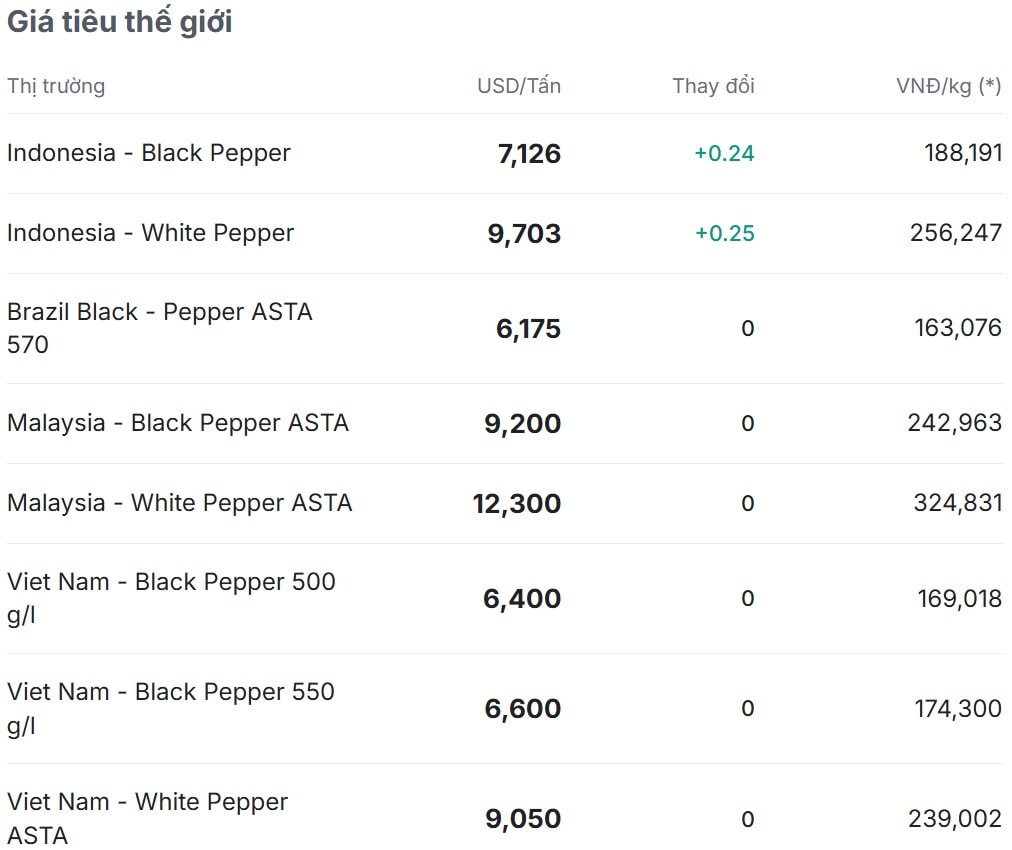Click the 9,050 USD price value
This screenshot has height=850, width=1012.
523,819
